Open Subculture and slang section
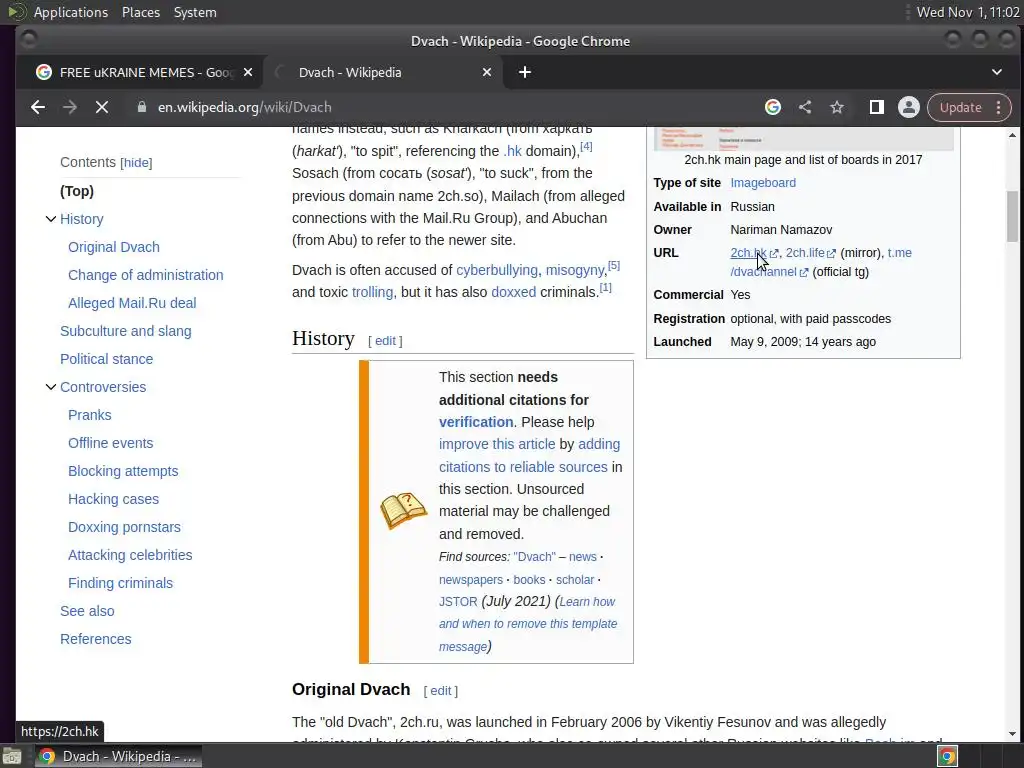 pos(125,331)
